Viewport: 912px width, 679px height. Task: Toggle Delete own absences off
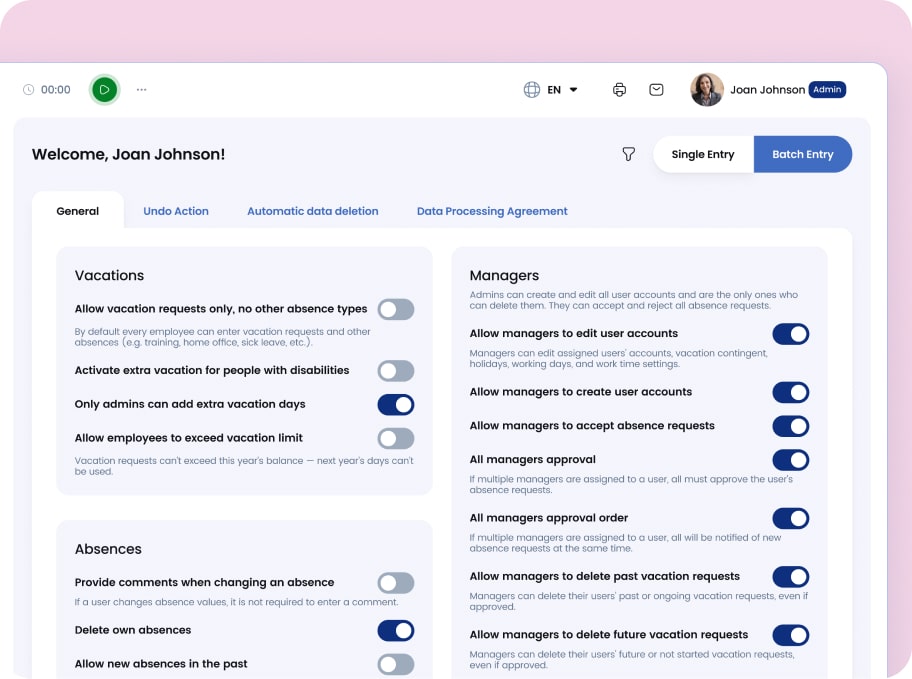[x=395, y=631]
